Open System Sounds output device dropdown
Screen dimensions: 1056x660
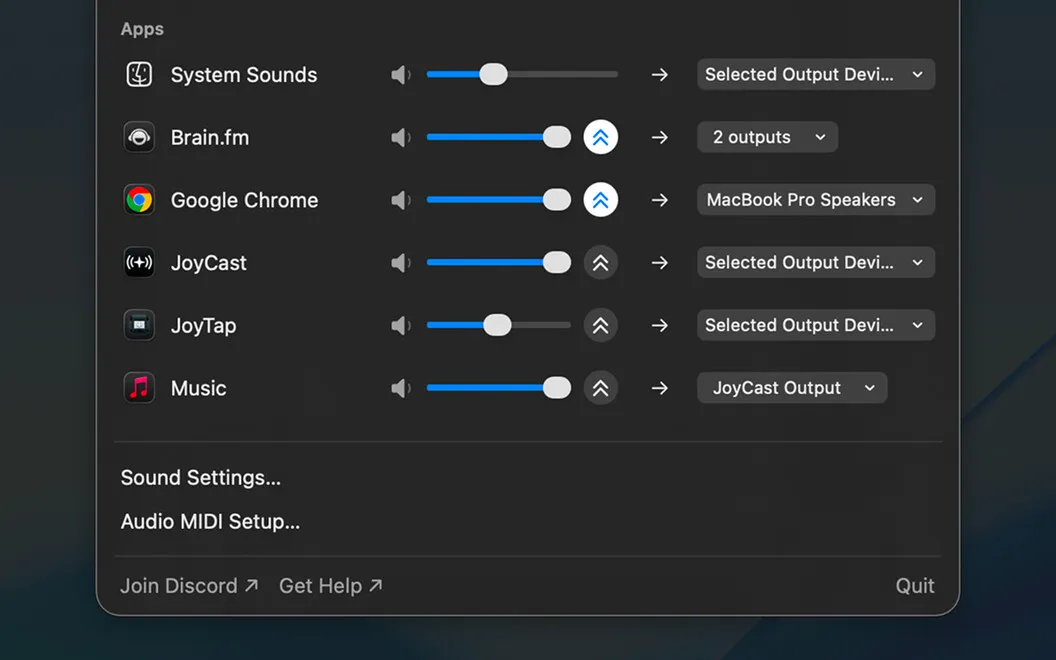pyautogui.click(x=816, y=74)
